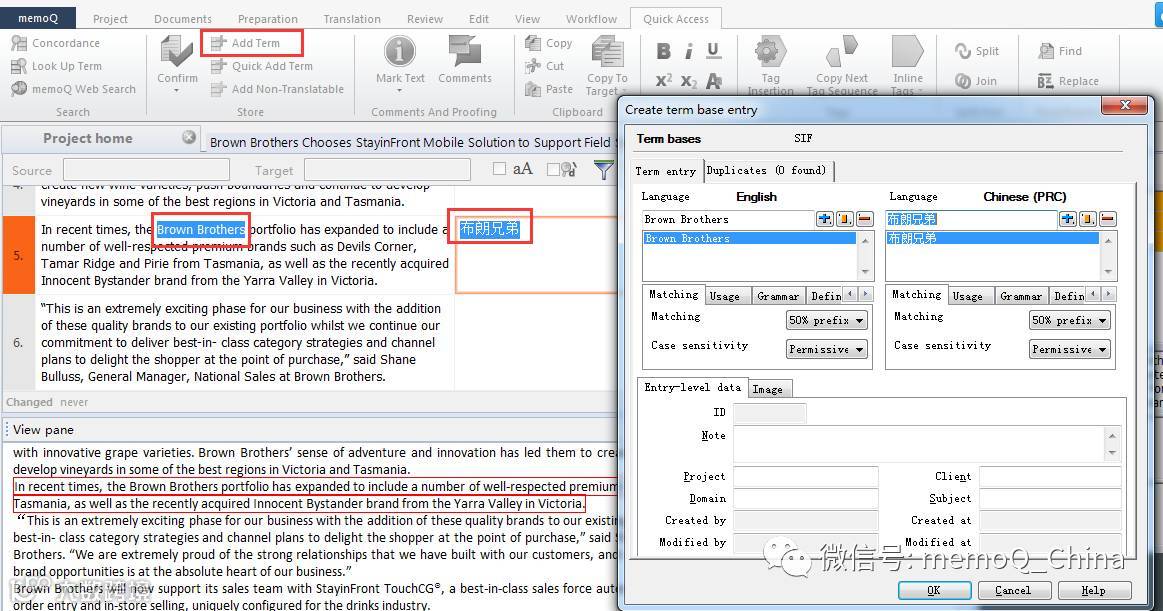Click Add Term in the ribbon
Screen dimensions: 1163x611
246,43
